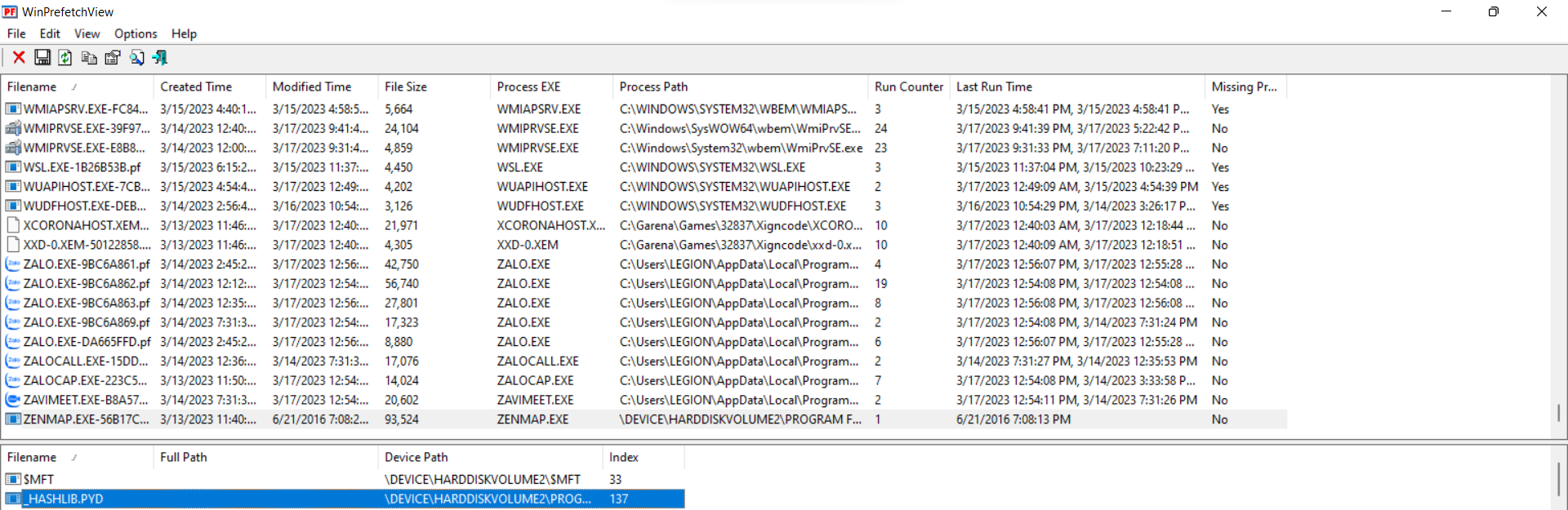The width and height of the screenshot is (1568, 510).
Task: Click last run time 6/21/2016 7:08:13 PM
Action: coord(1013,419)
